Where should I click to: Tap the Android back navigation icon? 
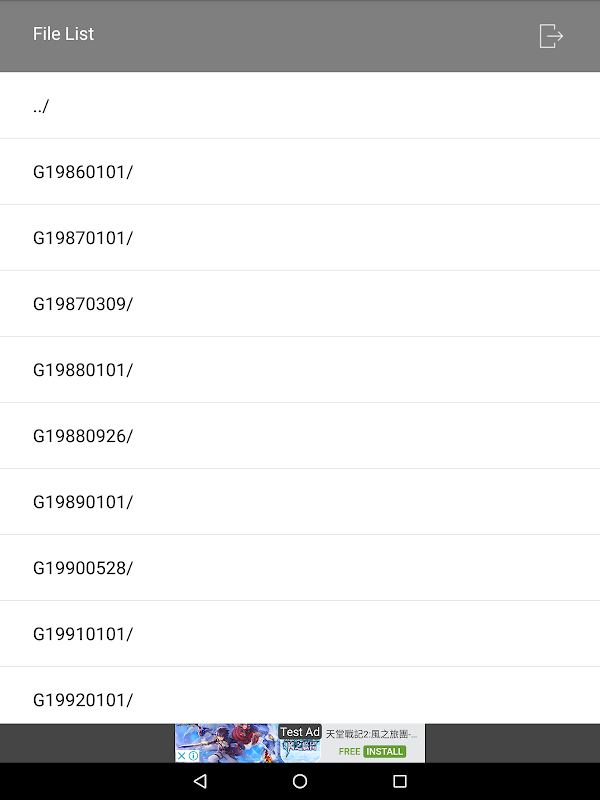point(201,781)
